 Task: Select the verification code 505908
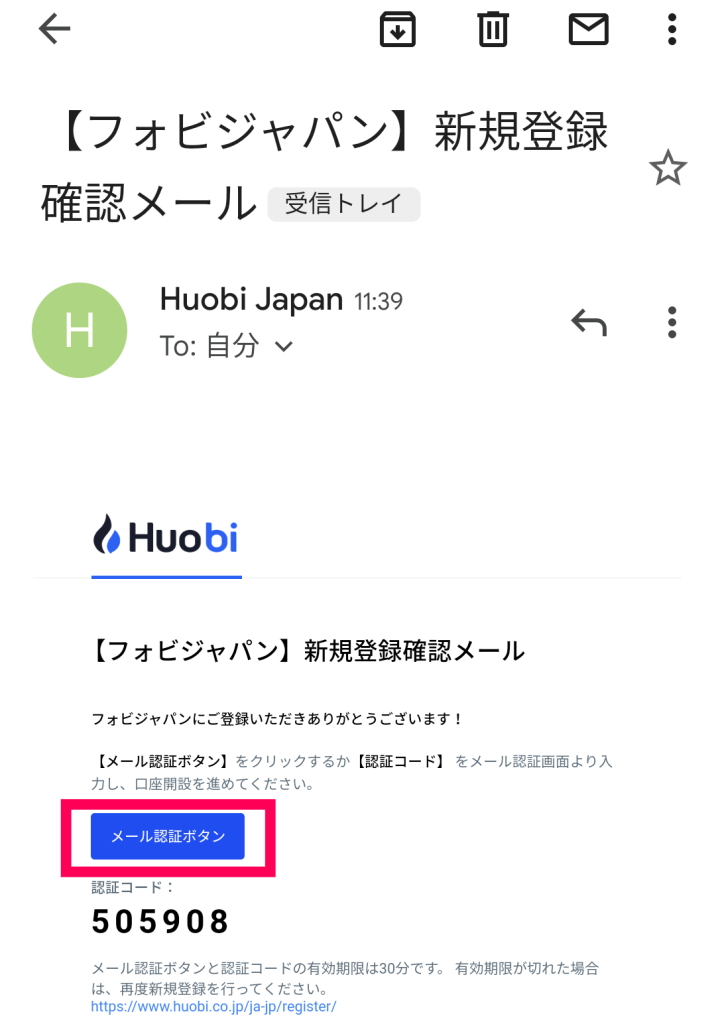click(160, 921)
